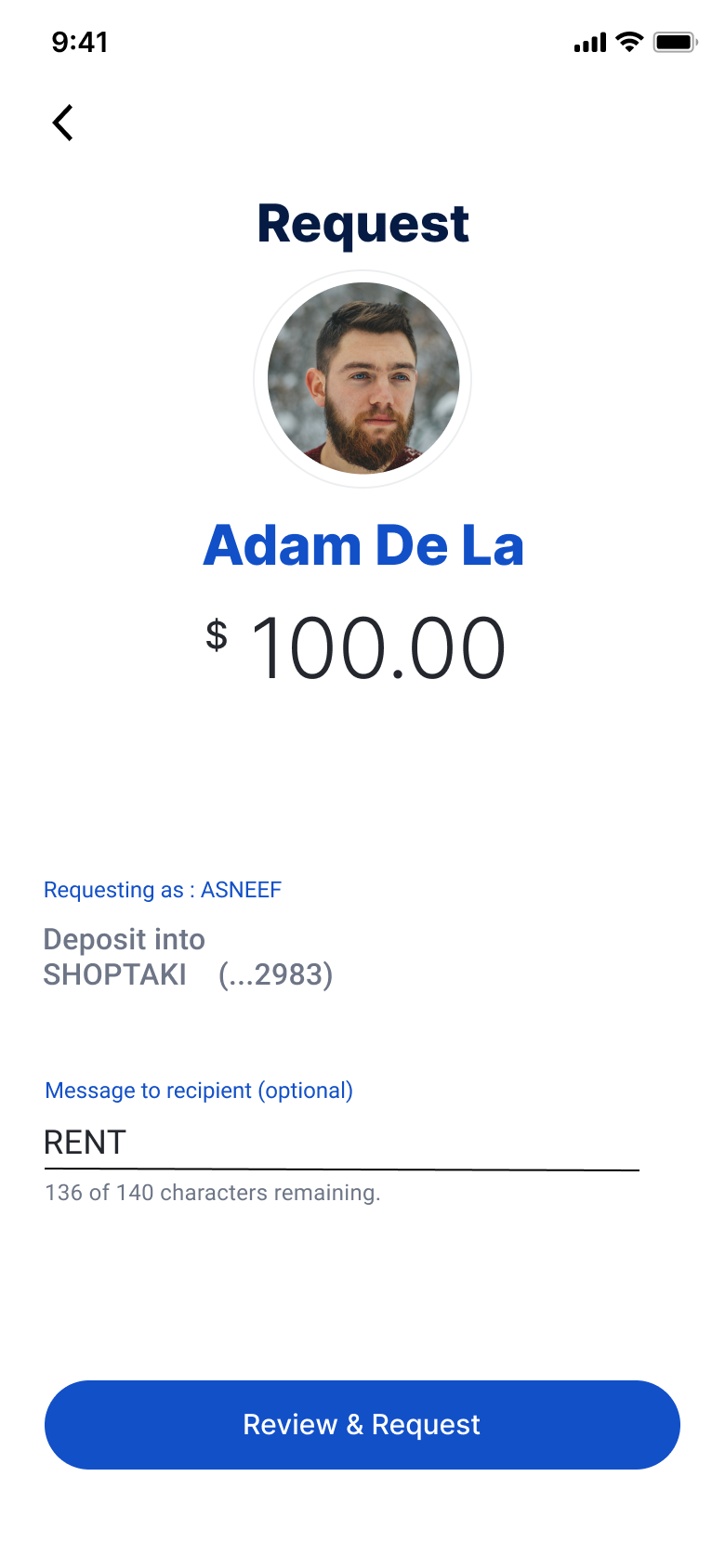
Task: Focus the RENT message text field
Action: 340,1143
